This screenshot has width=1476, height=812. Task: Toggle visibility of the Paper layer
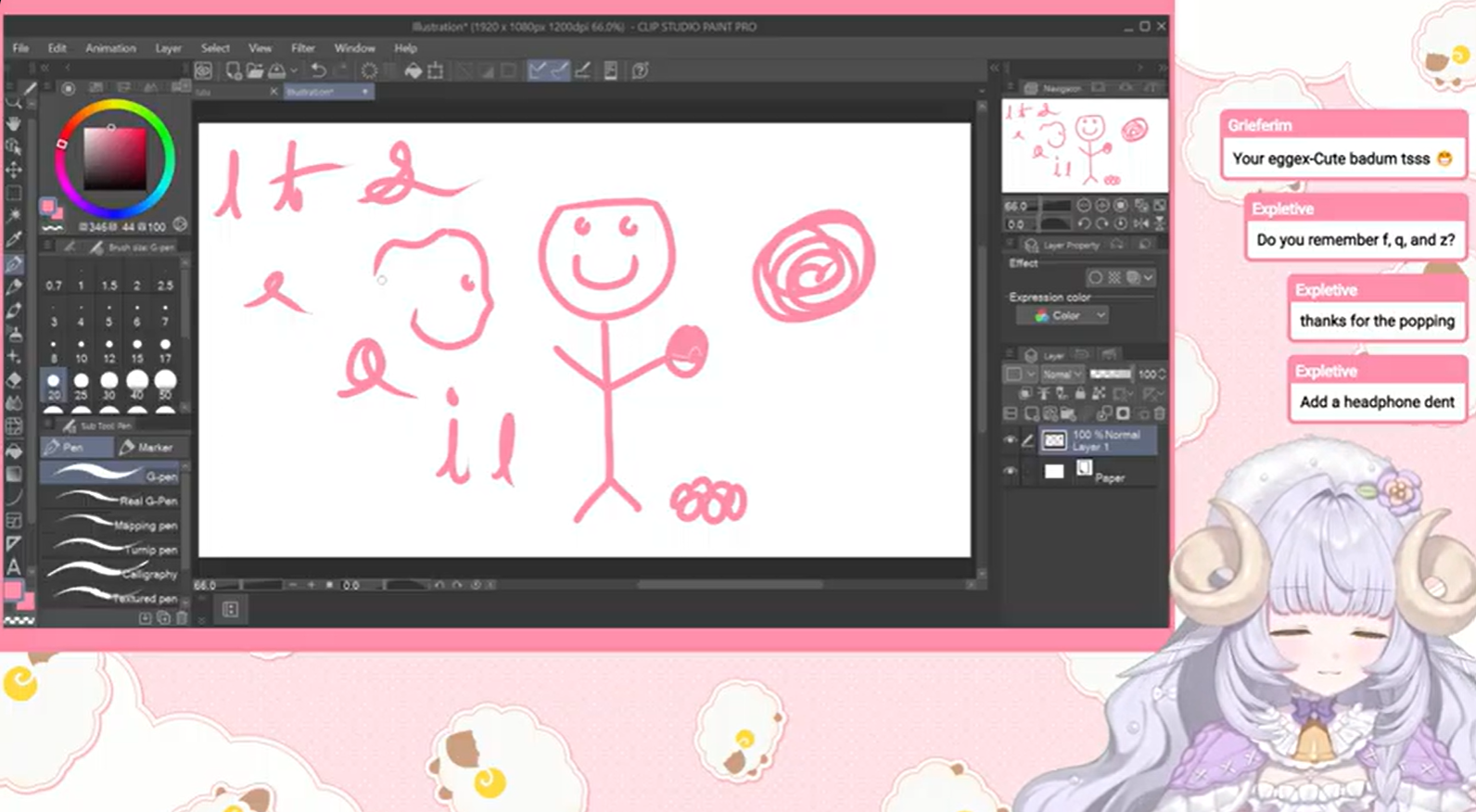1011,472
